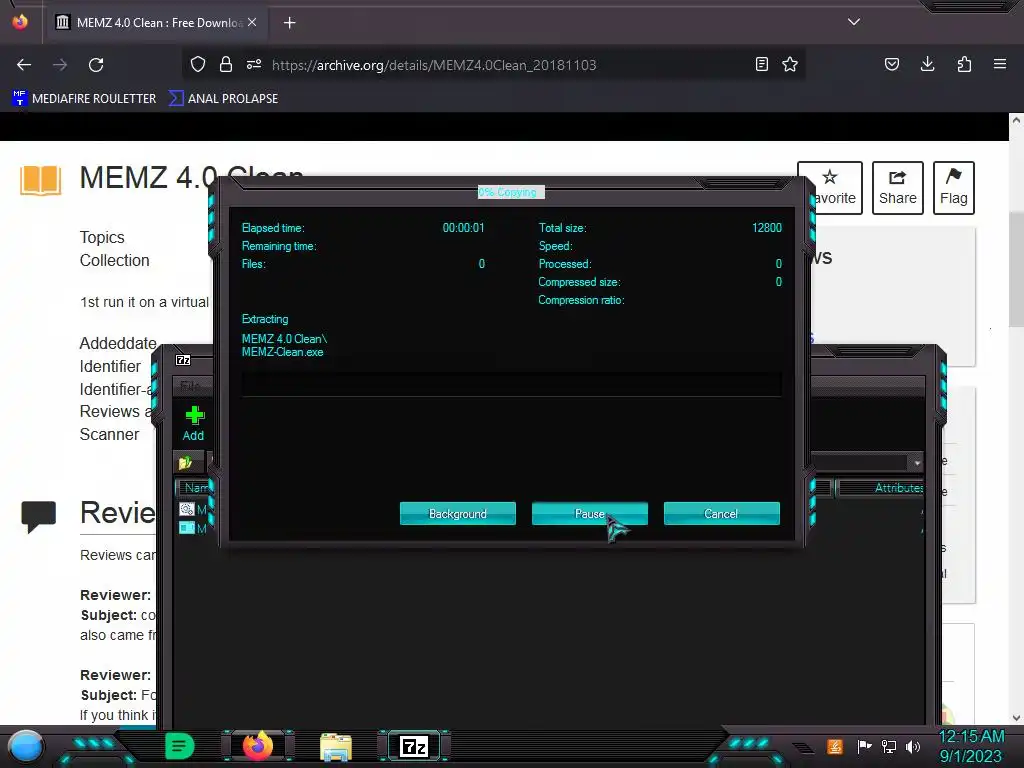Open site permissions icon in address bar
The height and width of the screenshot is (768, 1024).
(254, 64)
